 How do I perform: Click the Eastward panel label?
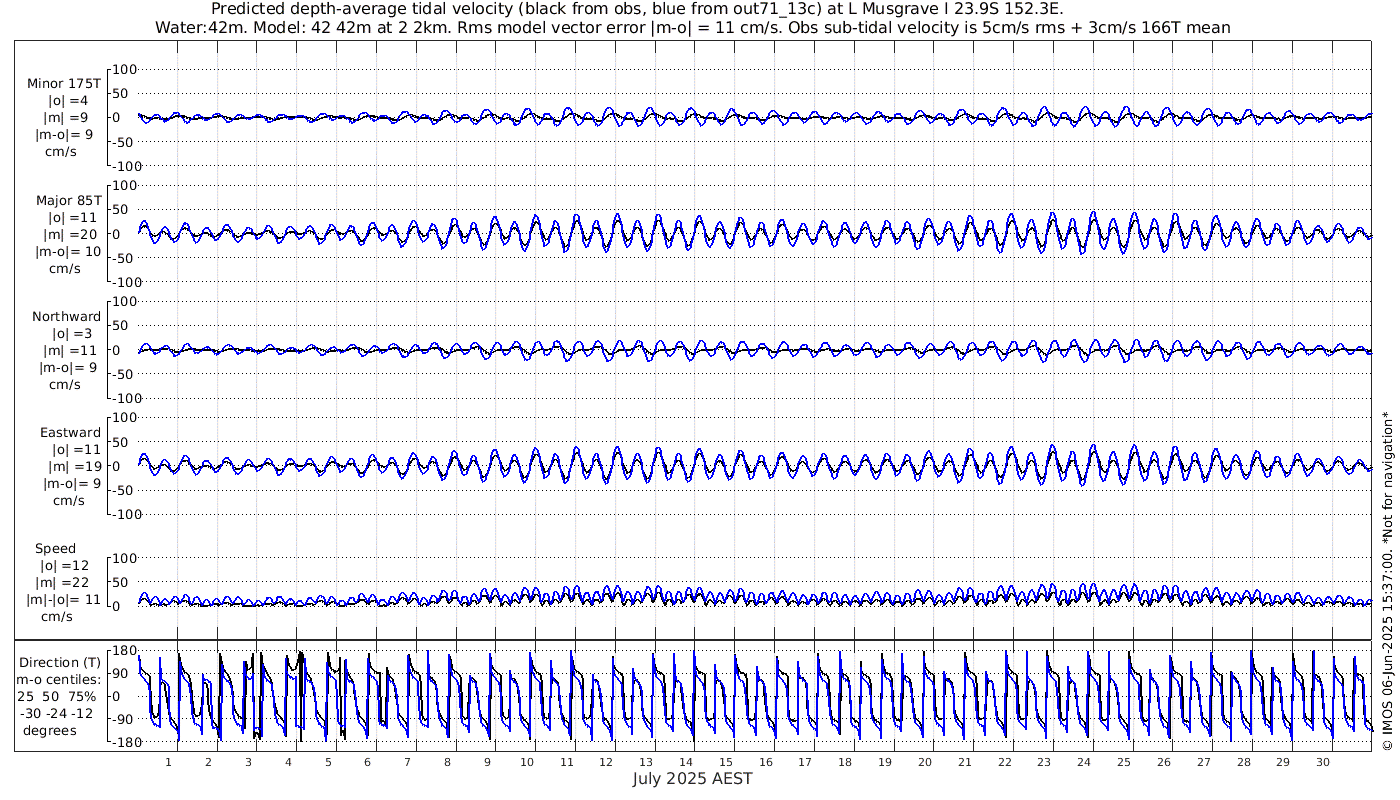pyautogui.click(x=70, y=432)
